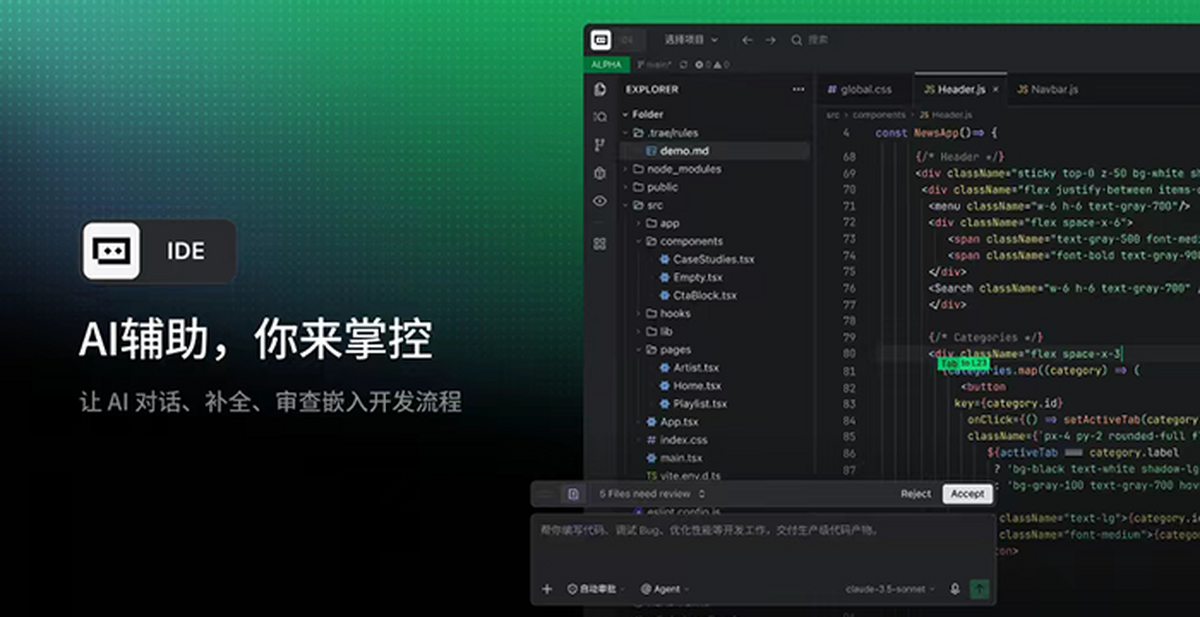Open the Agent mode dropdown
Screen dimensions: 1200x617
666,589
